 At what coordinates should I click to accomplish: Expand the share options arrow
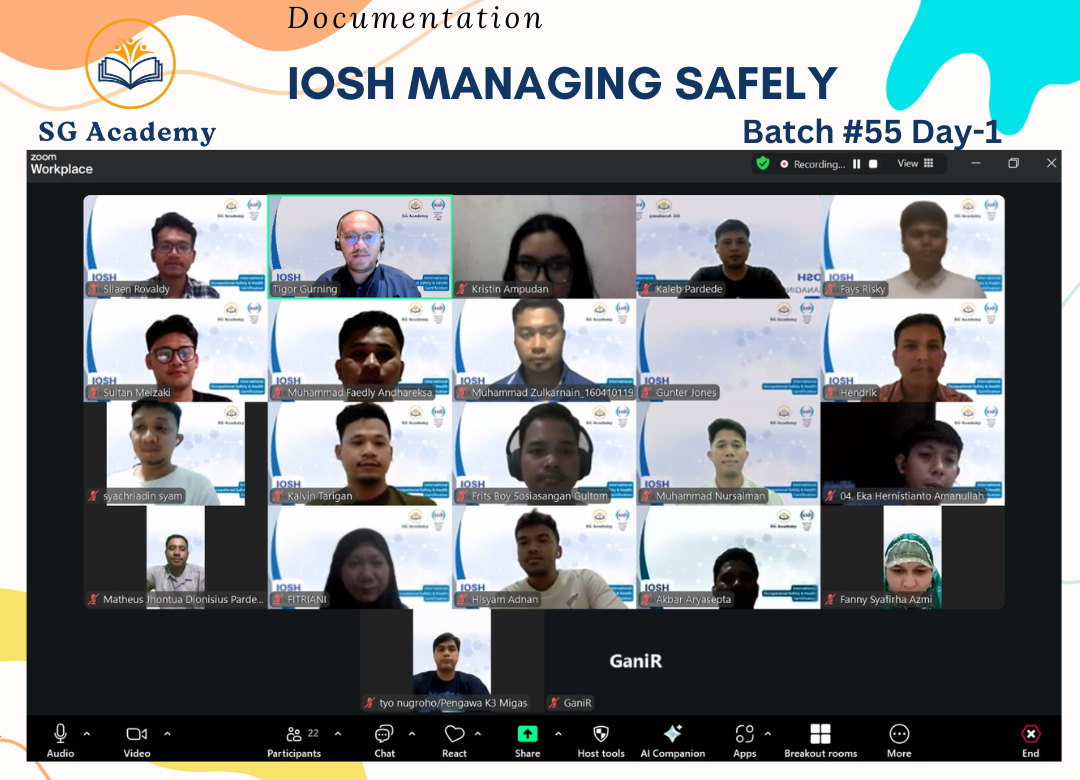pos(557,733)
